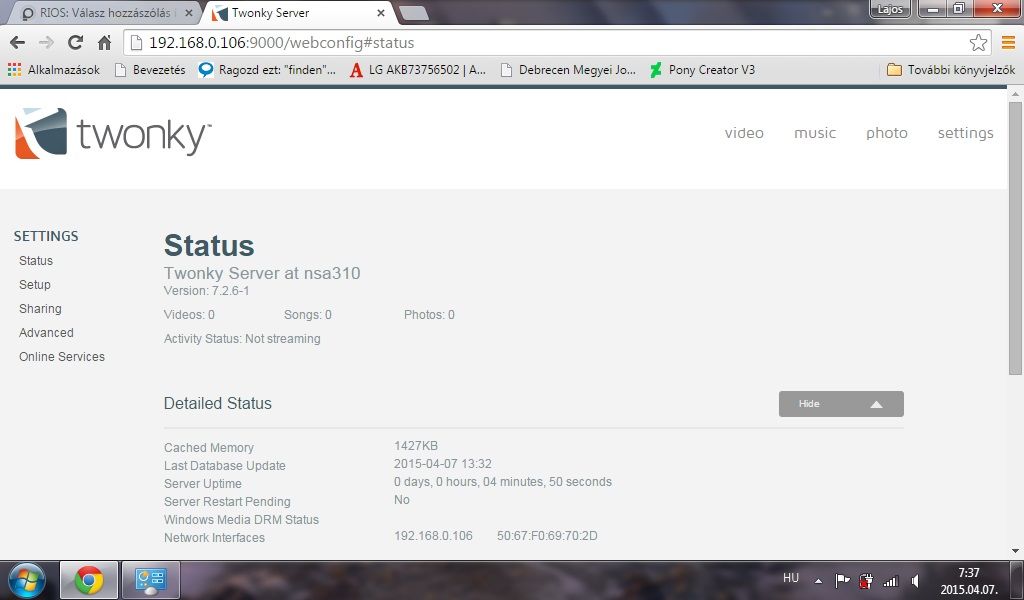Open the video section
The width and height of the screenshot is (1024, 600).
[744, 133]
